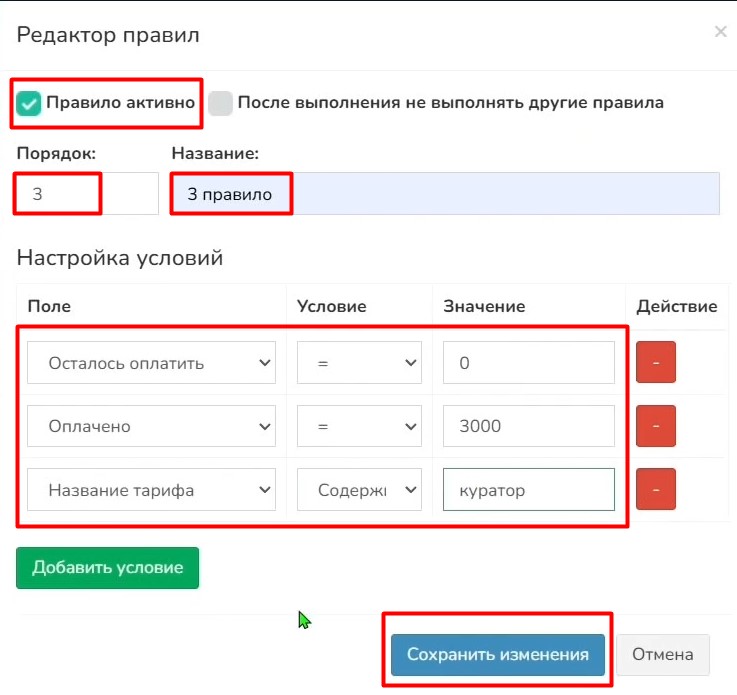Delete the "Оплачено" condition row
Screen dimensions: 737x695
tap(656, 426)
